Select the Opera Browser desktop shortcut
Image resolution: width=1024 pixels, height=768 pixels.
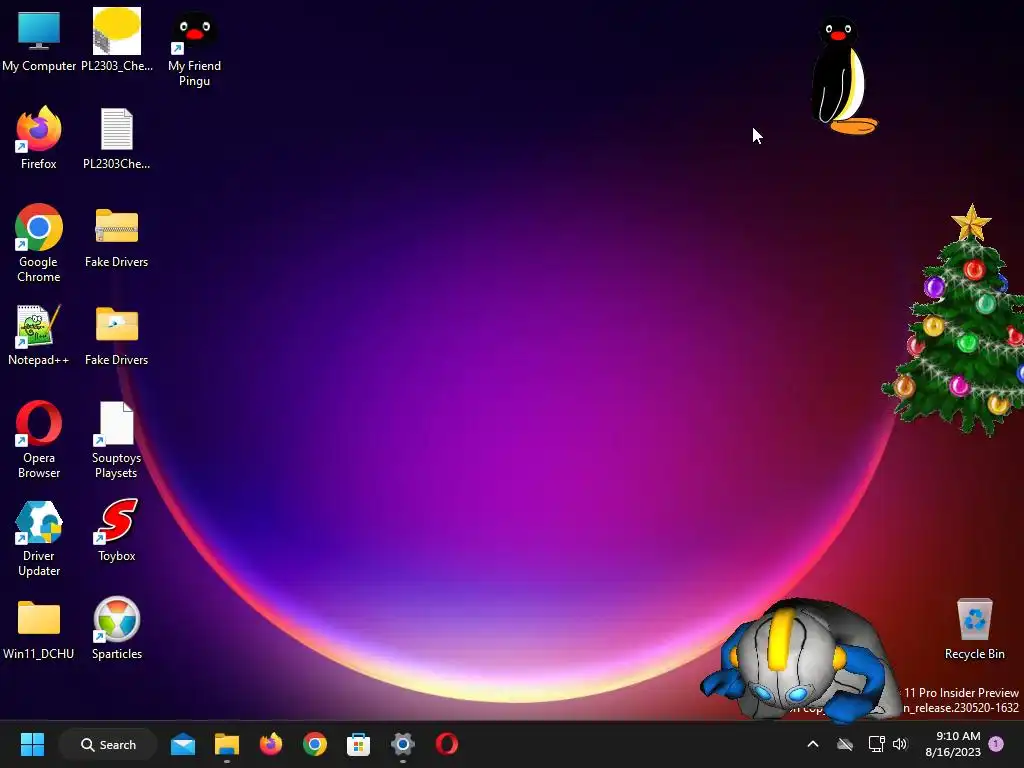coord(39,439)
